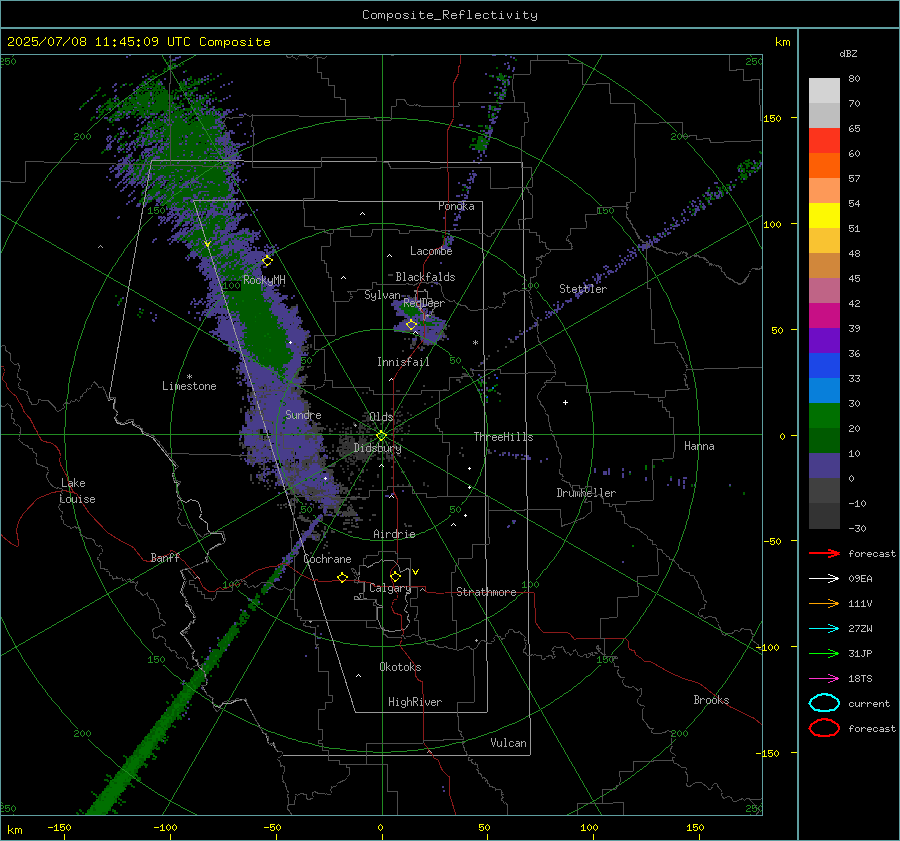This screenshot has height=841, width=900.
Task: Click the orange 111V arrow icon
Action: tap(824, 603)
